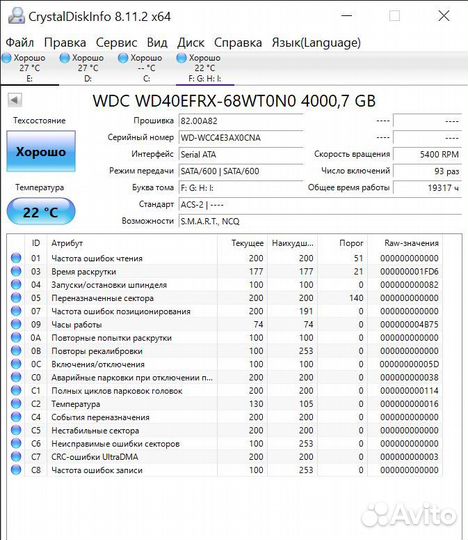This screenshot has height=540, width=468.
Task: Click the power-on count field 93 раз
Action: pos(427,171)
